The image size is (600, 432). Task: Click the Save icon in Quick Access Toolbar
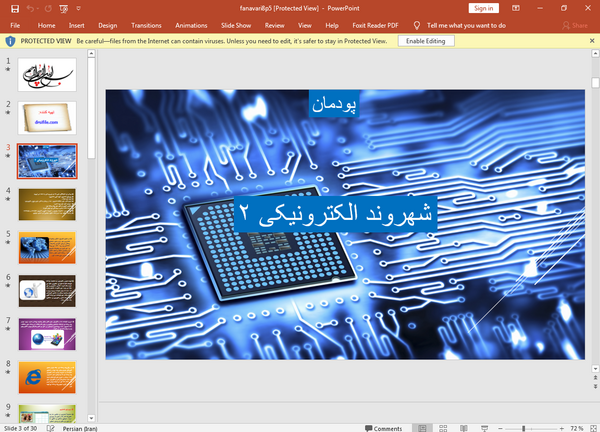tap(15, 8)
